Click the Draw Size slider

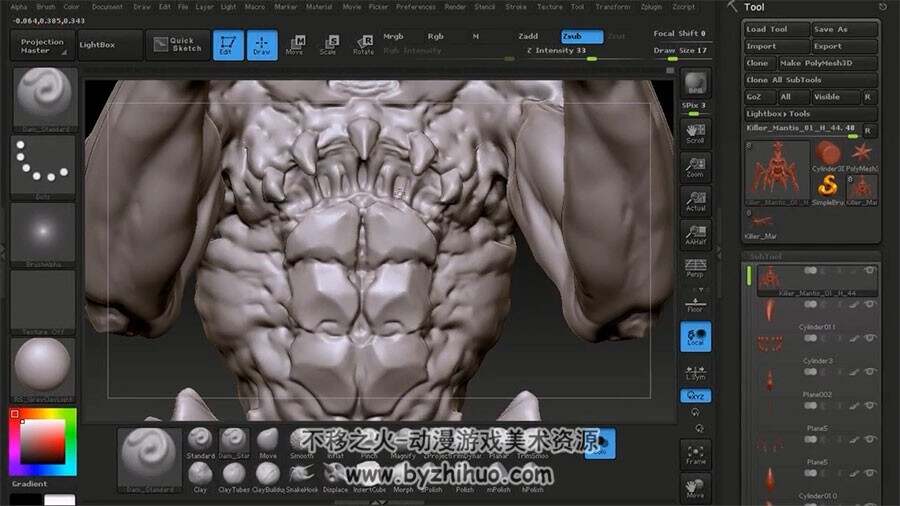pyautogui.click(x=681, y=52)
